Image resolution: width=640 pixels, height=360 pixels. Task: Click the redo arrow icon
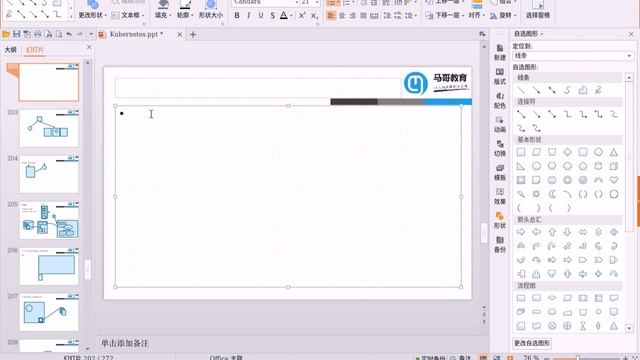coord(80,34)
